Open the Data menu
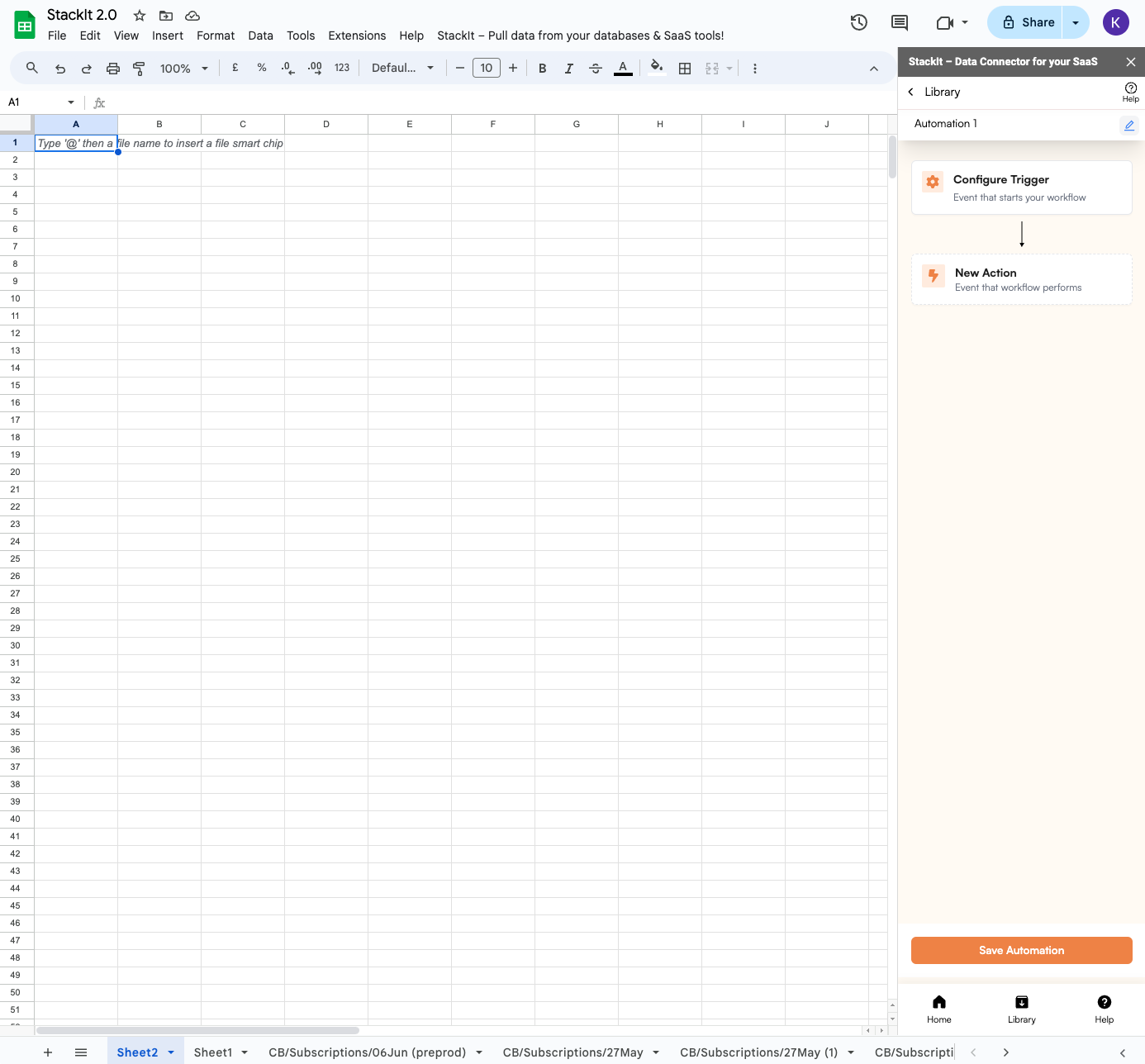This screenshot has height=1064, width=1145. [x=260, y=36]
